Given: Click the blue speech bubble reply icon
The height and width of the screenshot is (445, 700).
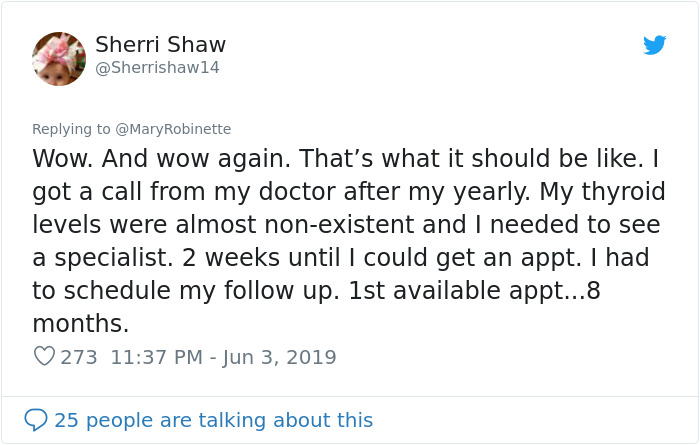Looking at the screenshot, I should tap(36, 419).
